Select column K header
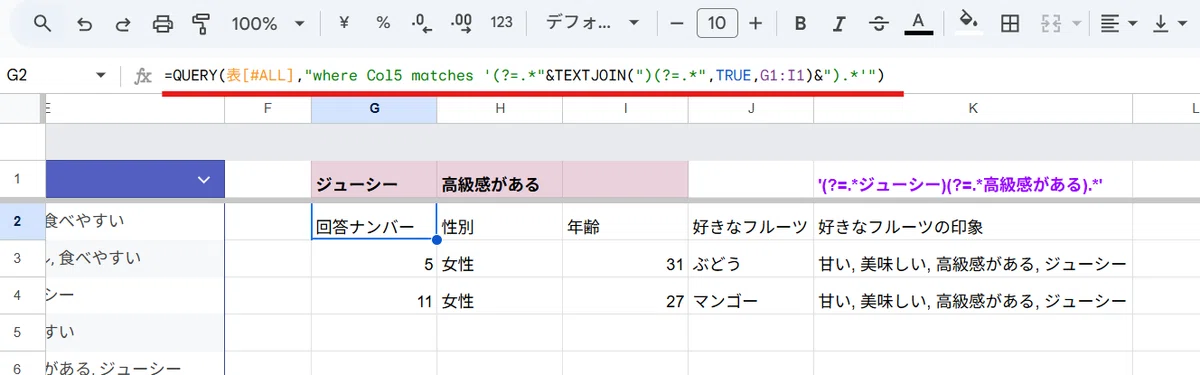The width and height of the screenshot is (1200, 375). point(973,108)
